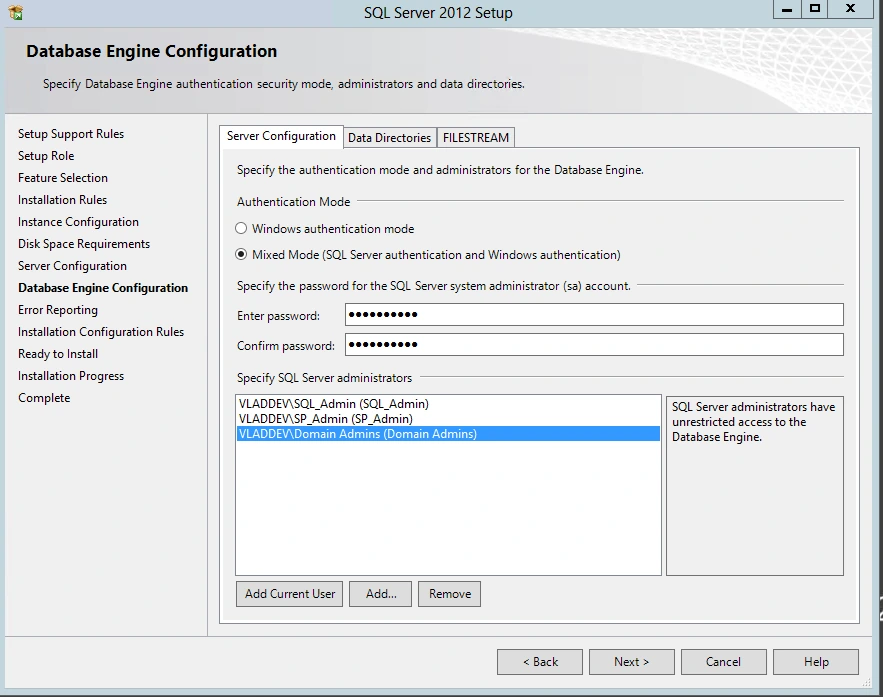The width and height of the screenshot is (883, 697).
Task: Proceed with the Next button
Action: (x=632, y=662)
